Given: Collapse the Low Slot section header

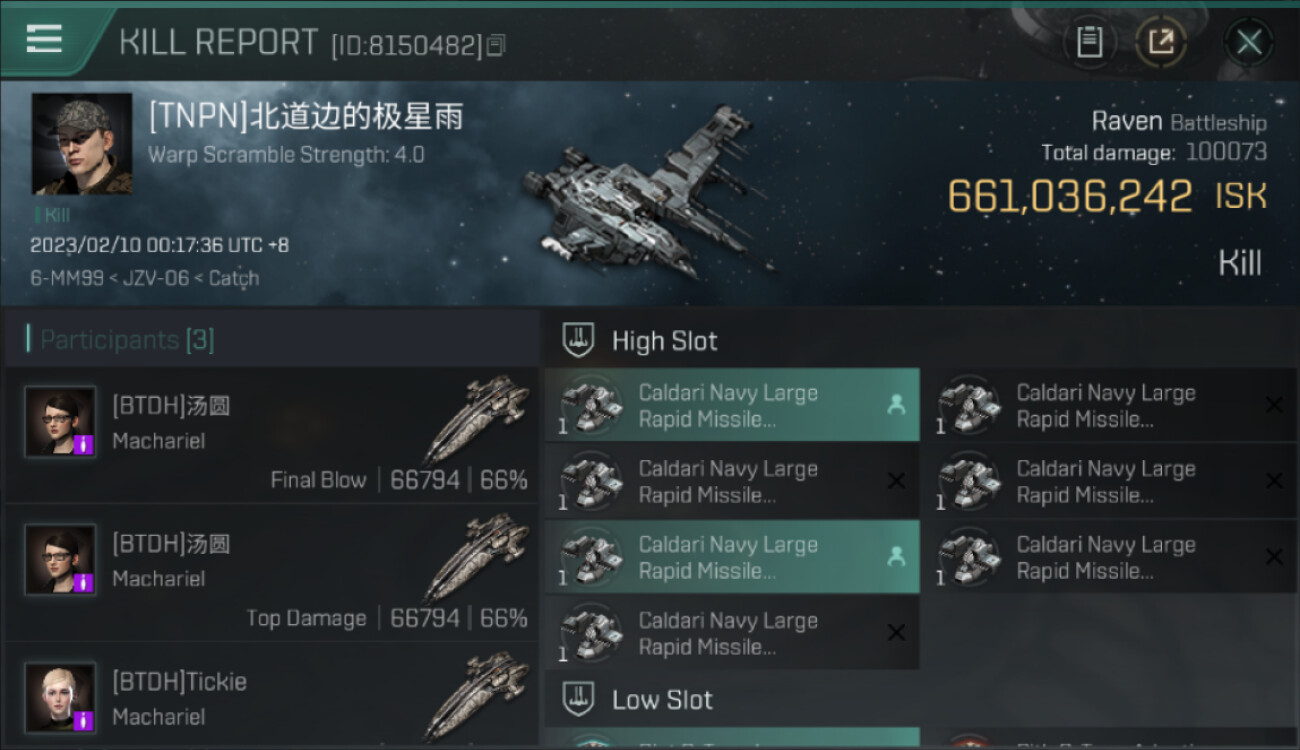Looking at the screenshot, I should 921,699.
